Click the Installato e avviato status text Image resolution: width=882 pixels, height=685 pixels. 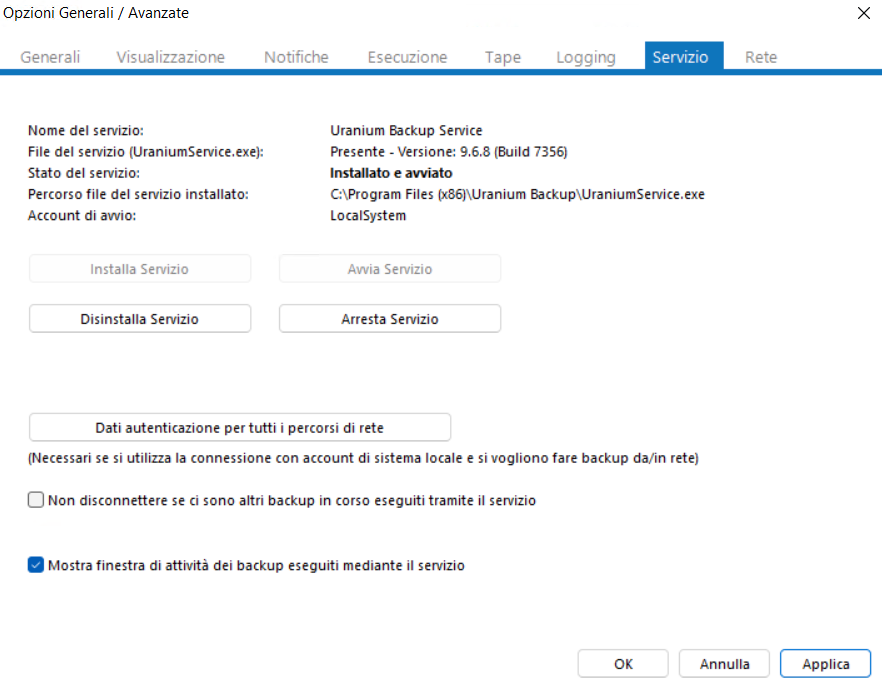click(391, 173)
